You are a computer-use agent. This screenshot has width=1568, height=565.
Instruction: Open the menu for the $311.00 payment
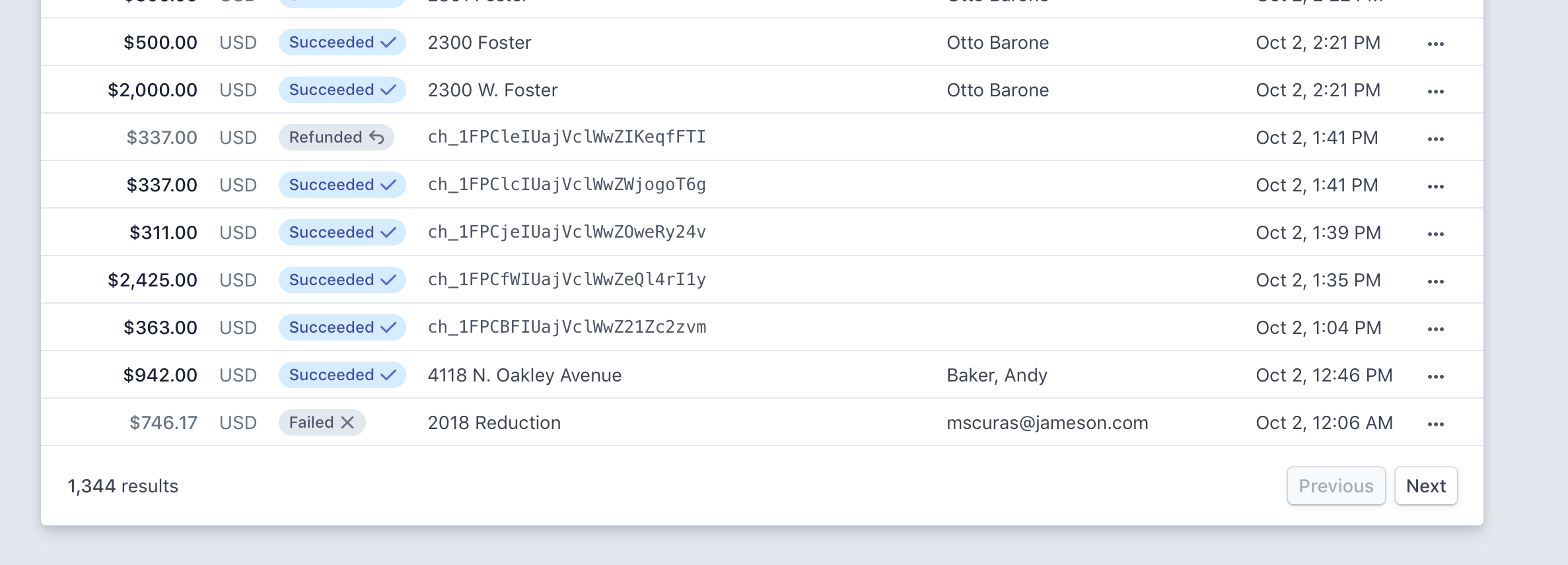pos(1435,234)
